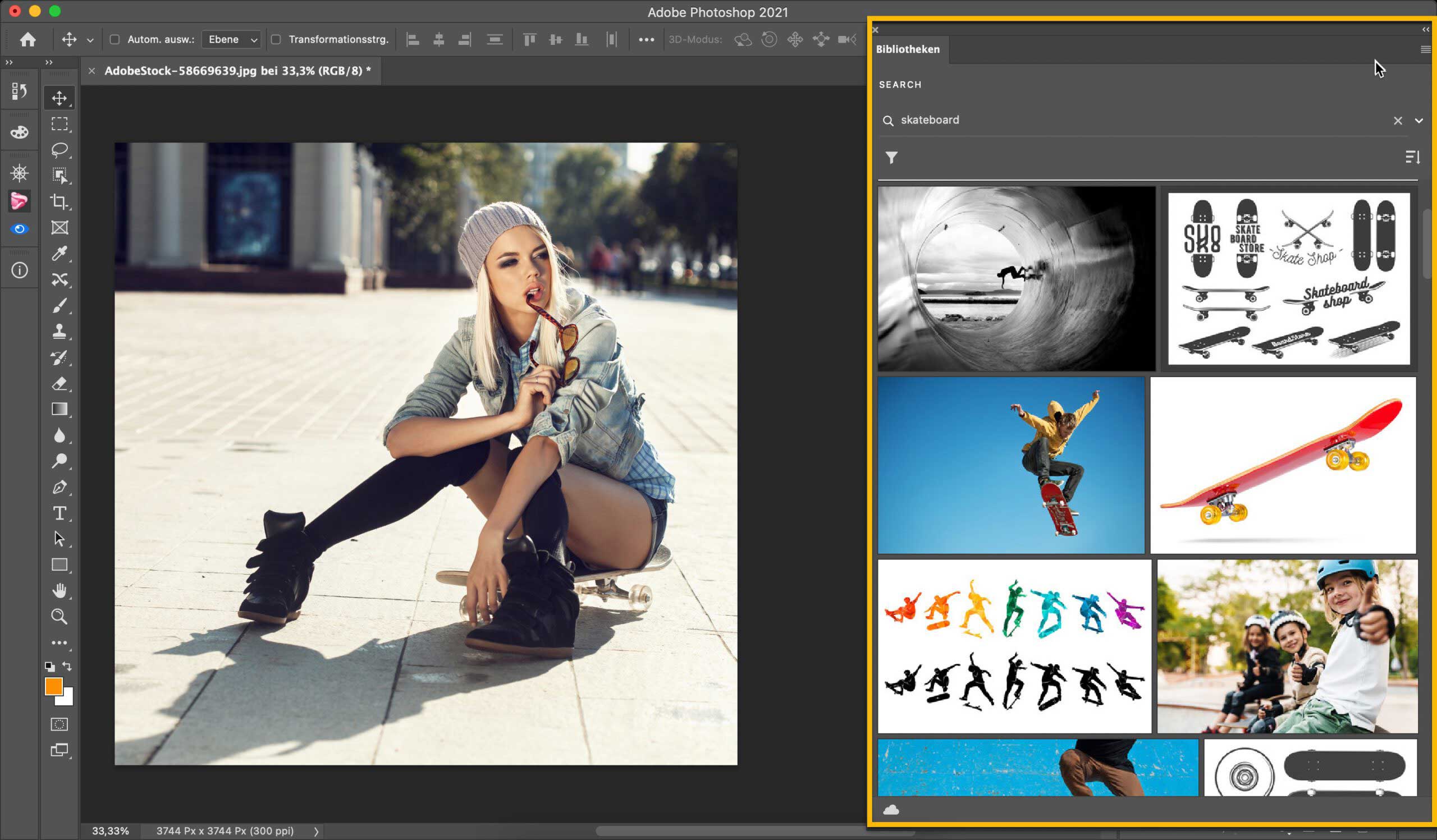Expand the search options chevron
This screenshot has width=1437, height=840.
click(x=1418, y=121)
